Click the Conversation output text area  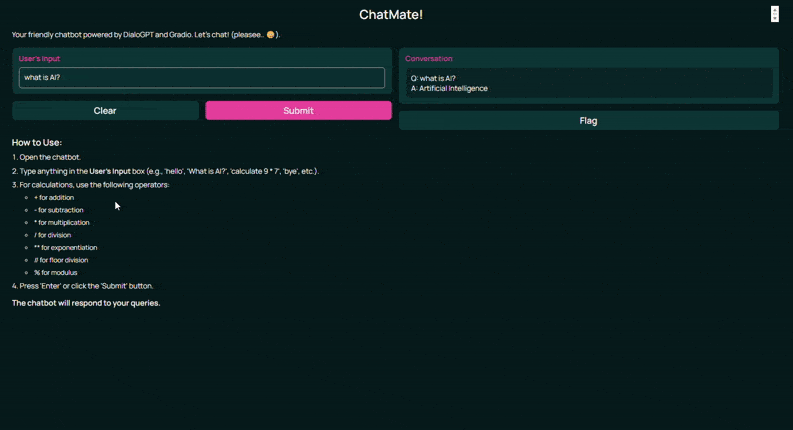point(589,83)
